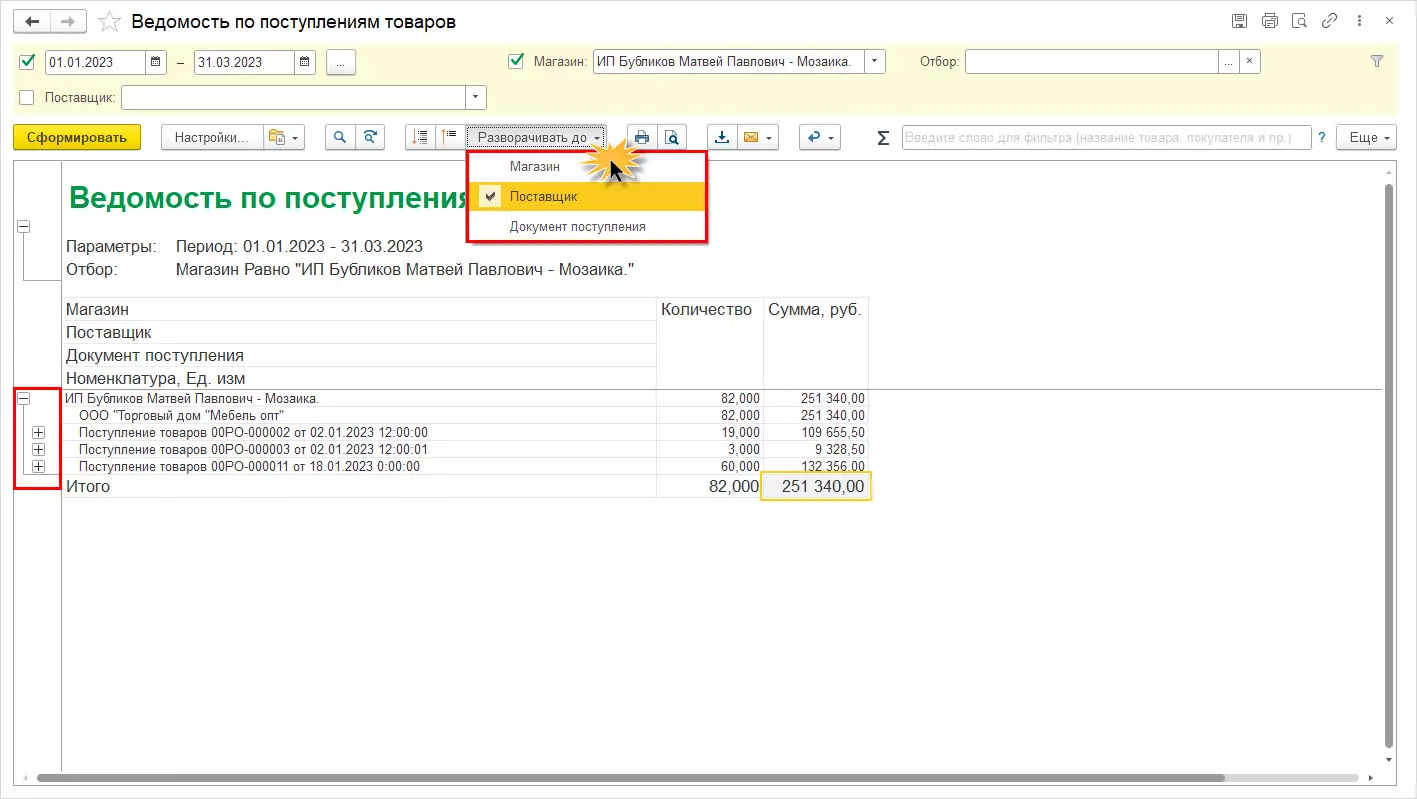Expand receipt document 00РО-000002 row
Viewport: 1417px width, 799px height.
pyautogui.click(x=38, y=433)
